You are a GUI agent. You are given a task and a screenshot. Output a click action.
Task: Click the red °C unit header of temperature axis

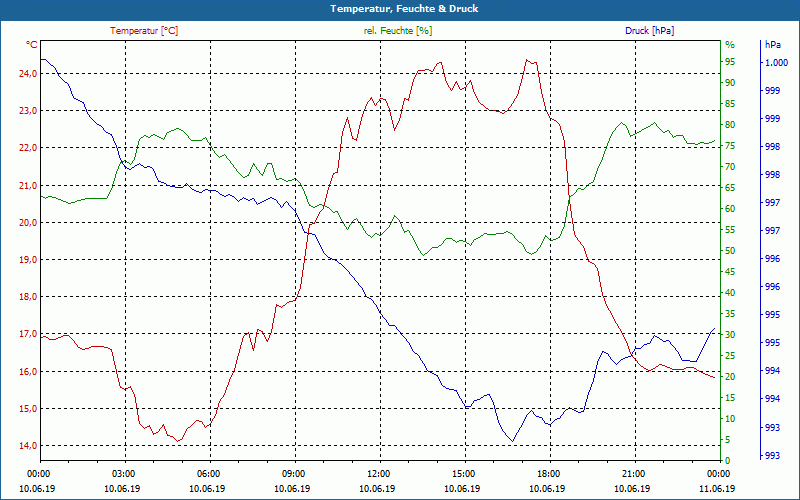(x=32, y=45)
